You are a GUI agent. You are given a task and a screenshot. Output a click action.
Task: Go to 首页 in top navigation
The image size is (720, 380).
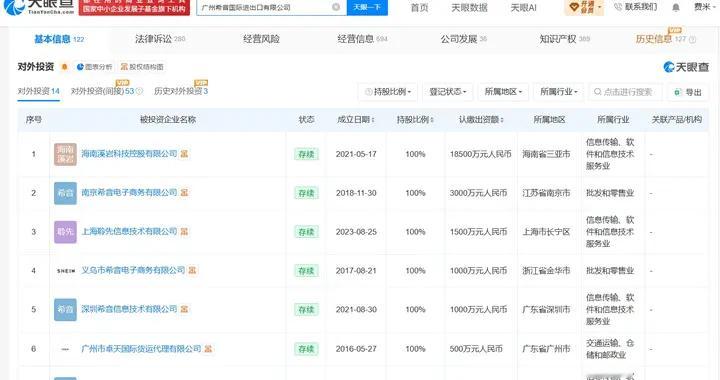[419, 7]
